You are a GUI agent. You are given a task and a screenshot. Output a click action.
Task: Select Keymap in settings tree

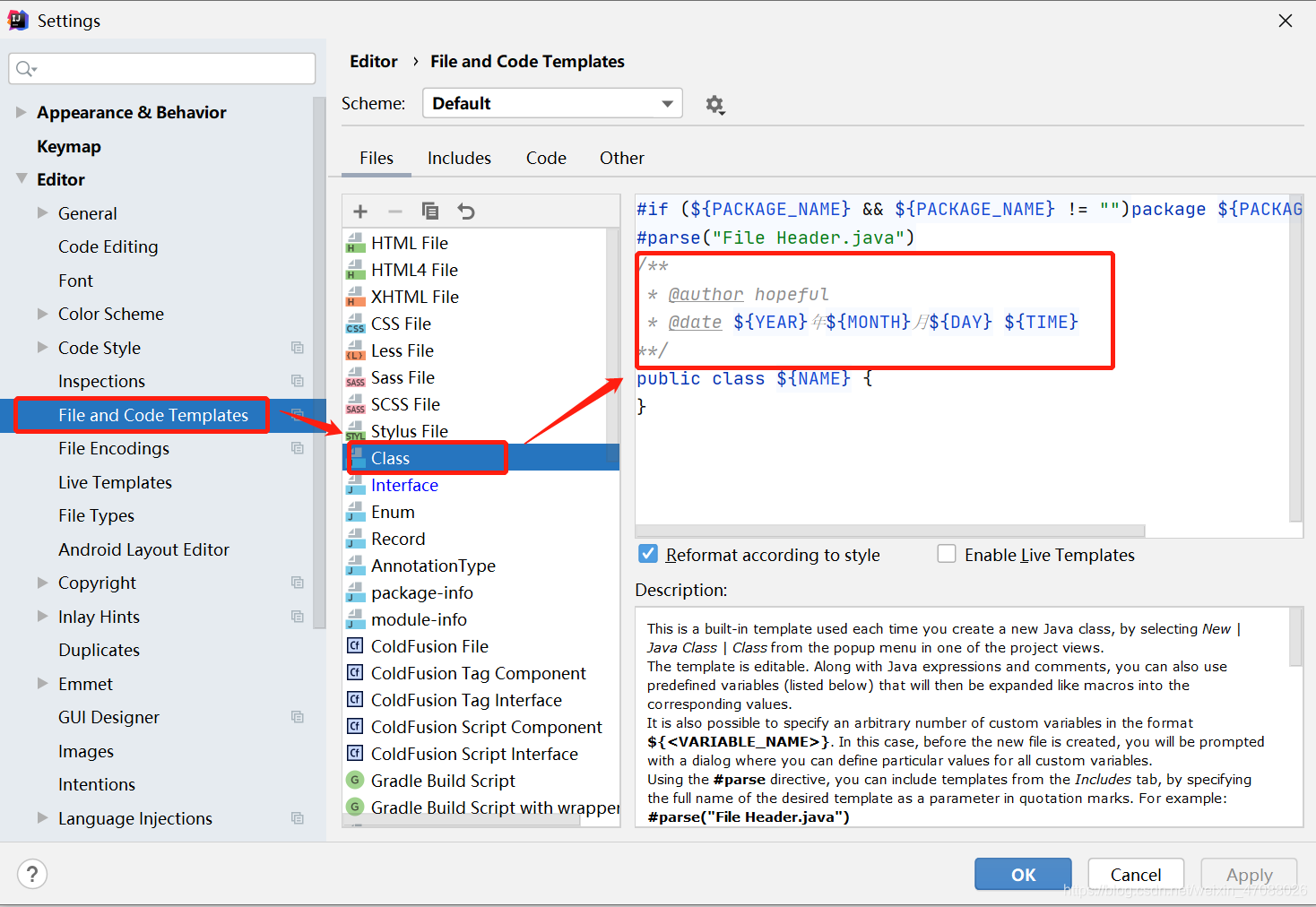click(69, 146)
